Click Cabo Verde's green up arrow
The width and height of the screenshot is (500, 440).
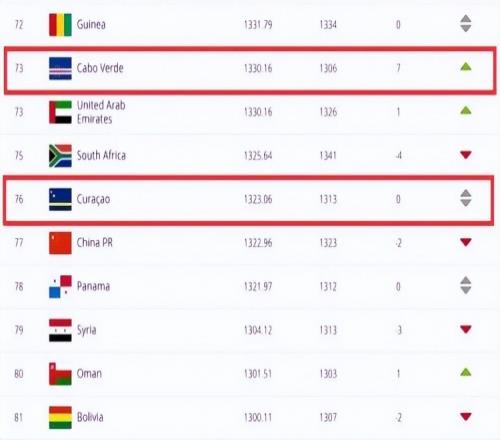(x=466, y=67)
